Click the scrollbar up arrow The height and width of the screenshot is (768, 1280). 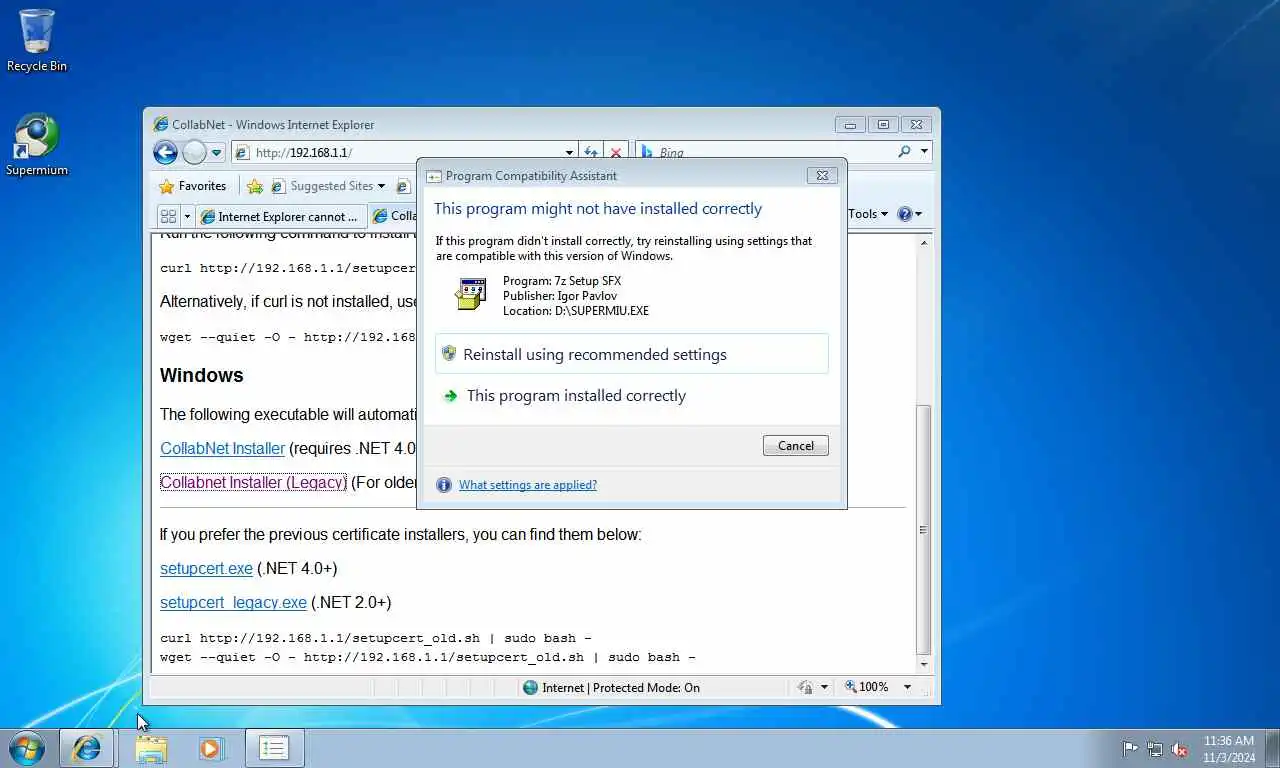(923, 243)
